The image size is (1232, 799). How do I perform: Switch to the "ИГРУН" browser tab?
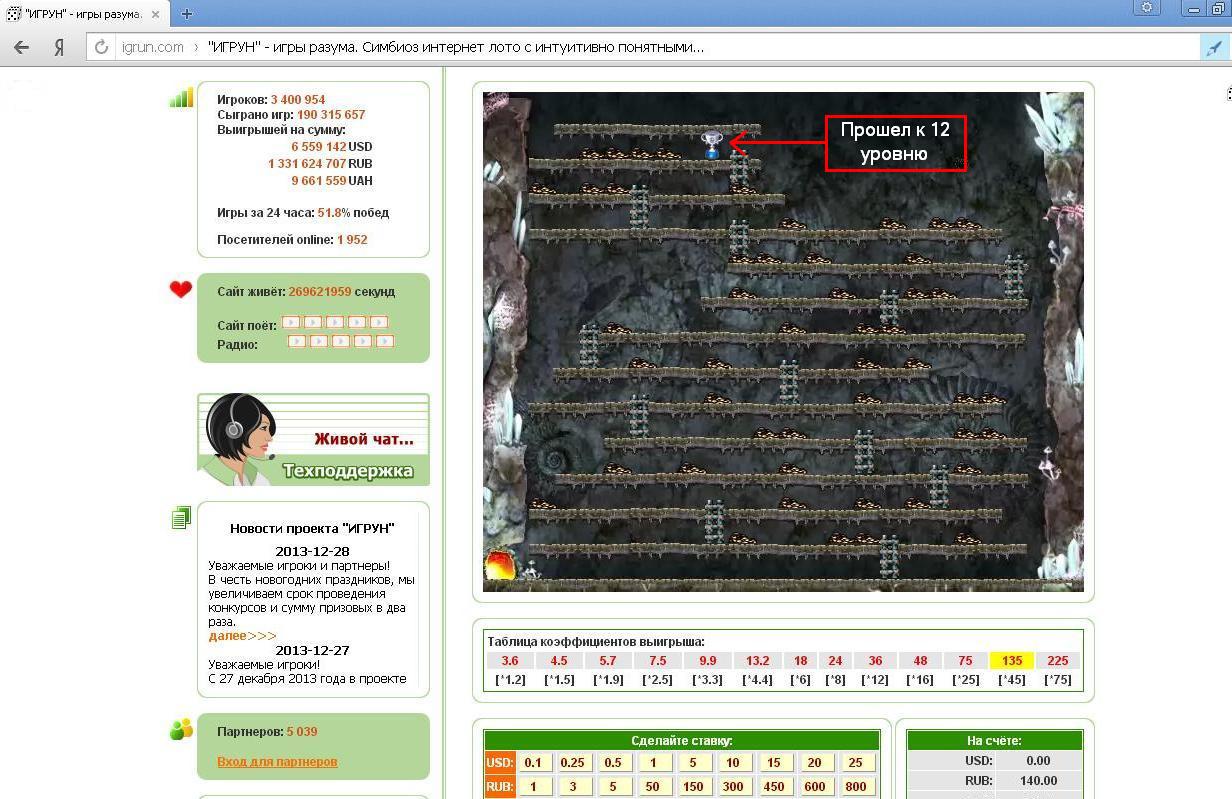coord(75,13)
